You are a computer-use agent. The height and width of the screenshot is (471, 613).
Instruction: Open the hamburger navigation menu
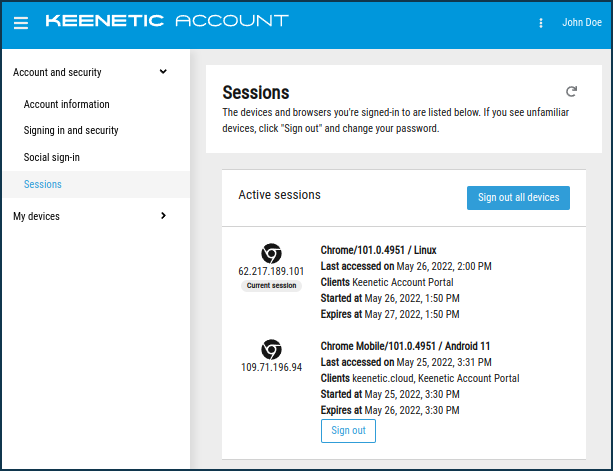21,22
